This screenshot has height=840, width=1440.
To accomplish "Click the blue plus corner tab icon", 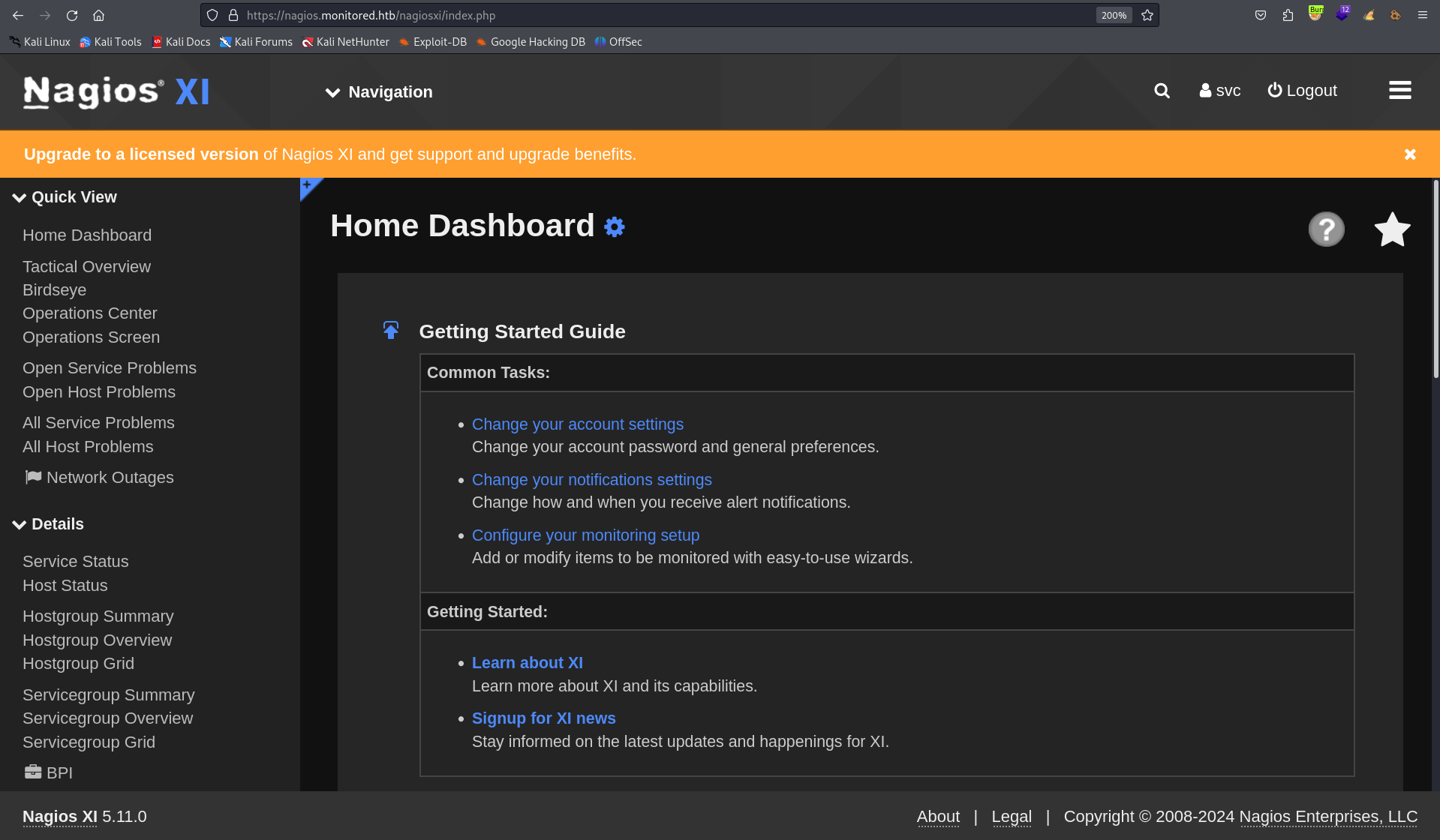I will tap(309, 187).
